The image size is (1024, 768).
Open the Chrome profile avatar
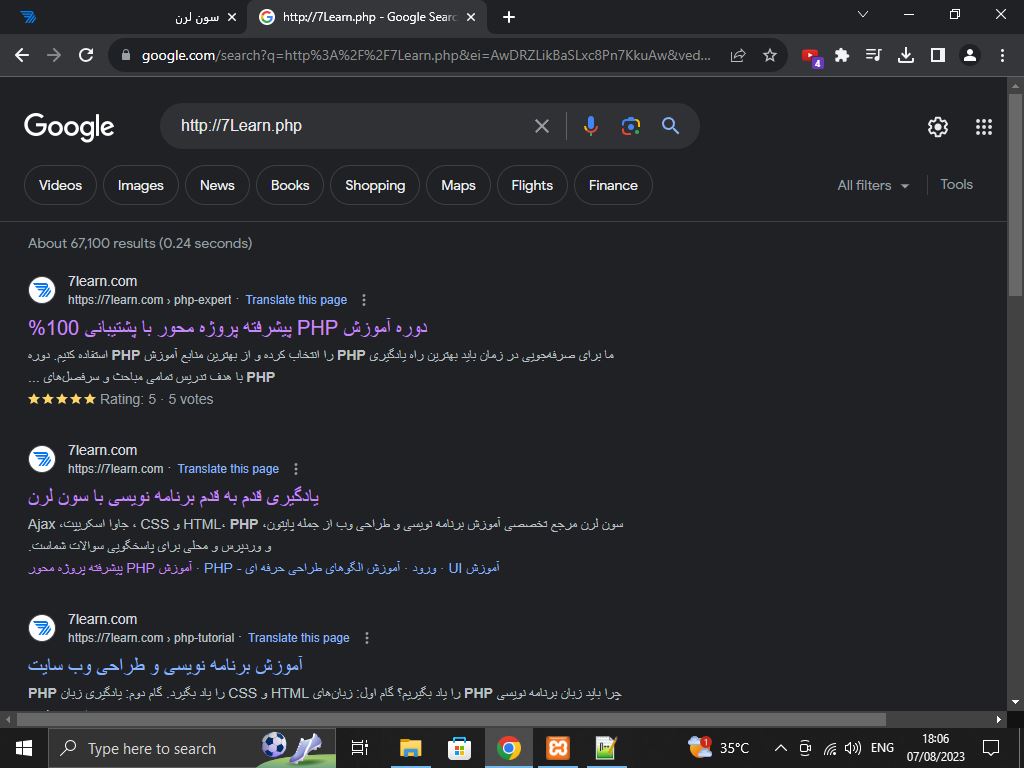tap(970, 56)
